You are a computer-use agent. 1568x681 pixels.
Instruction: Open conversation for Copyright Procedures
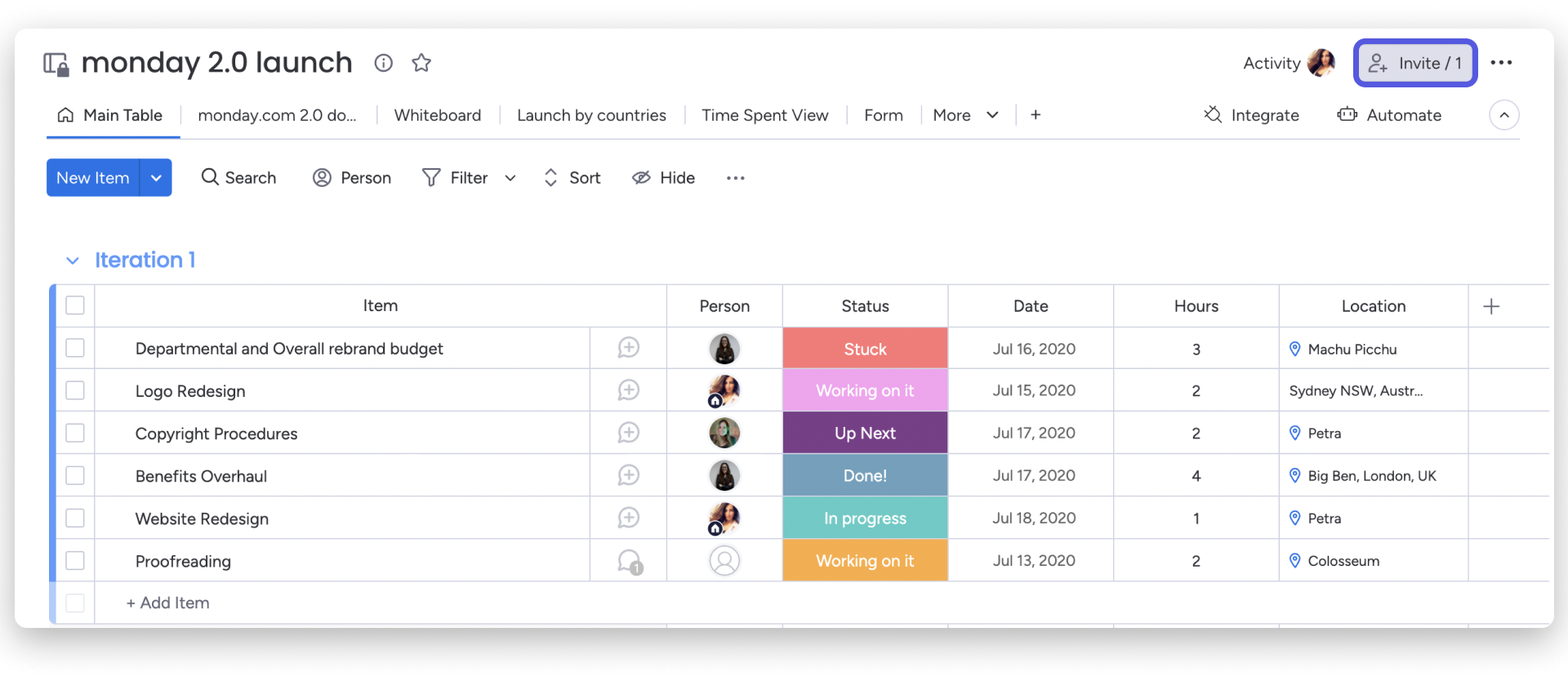628,433
